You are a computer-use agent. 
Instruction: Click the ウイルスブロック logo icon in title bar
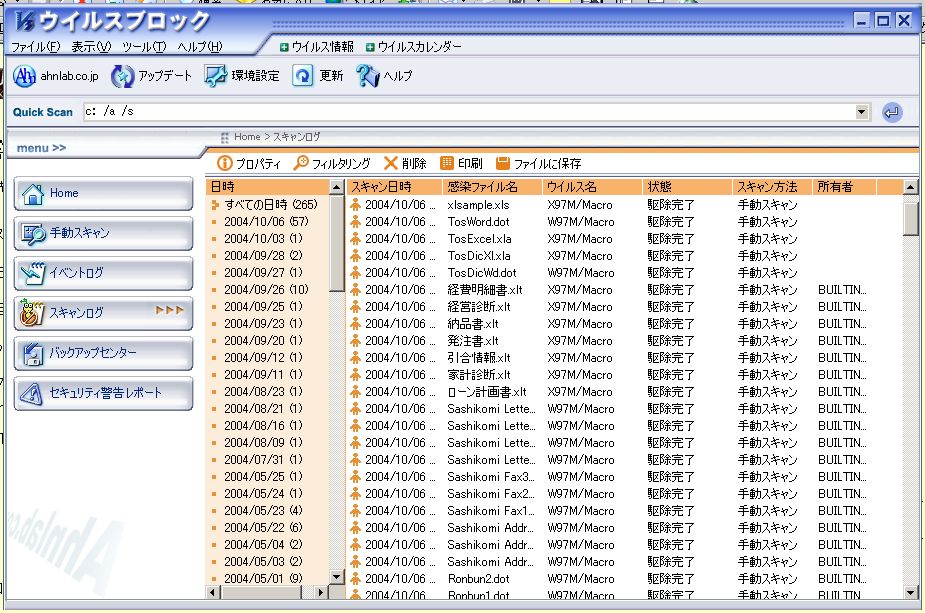(26, 22)
